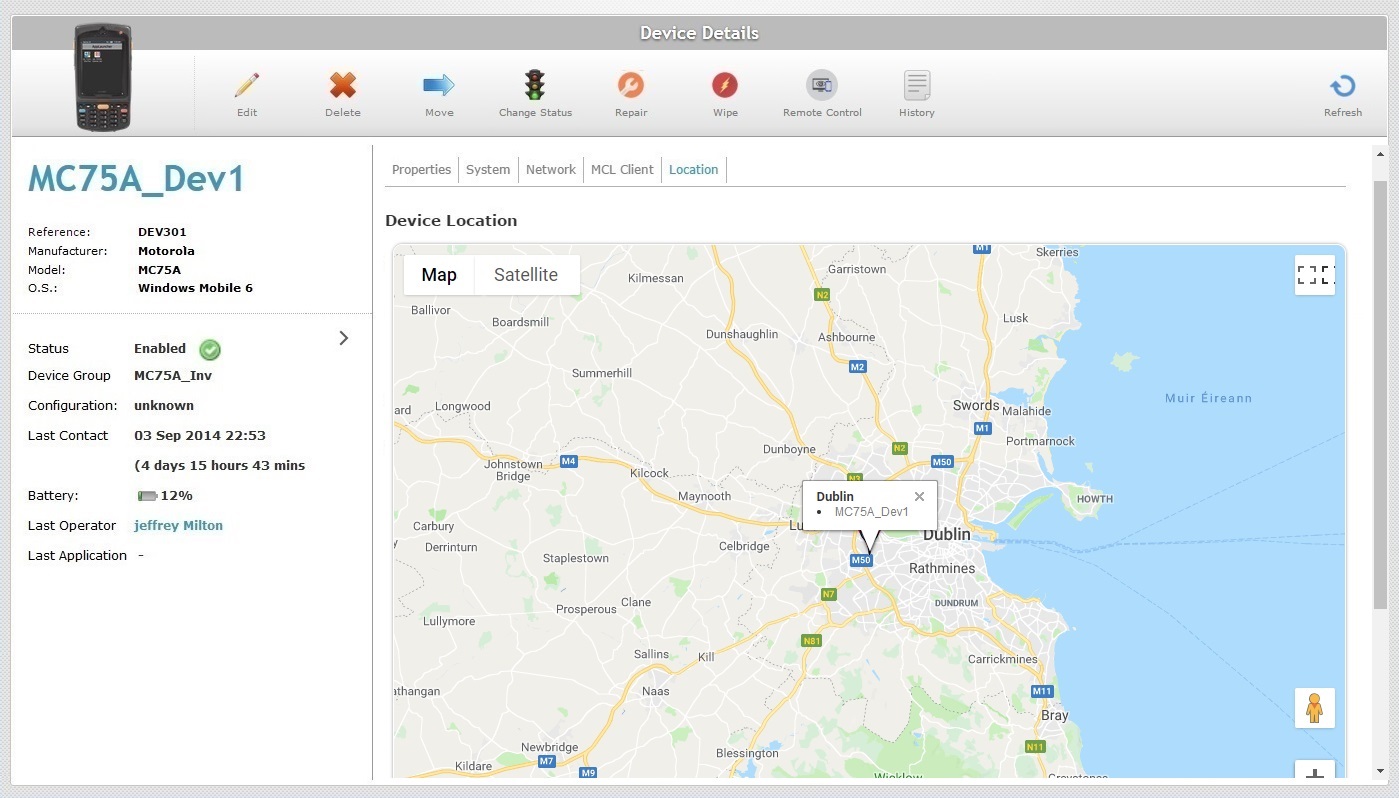
Task: Open the device History icon
Action: coord(916,86)
